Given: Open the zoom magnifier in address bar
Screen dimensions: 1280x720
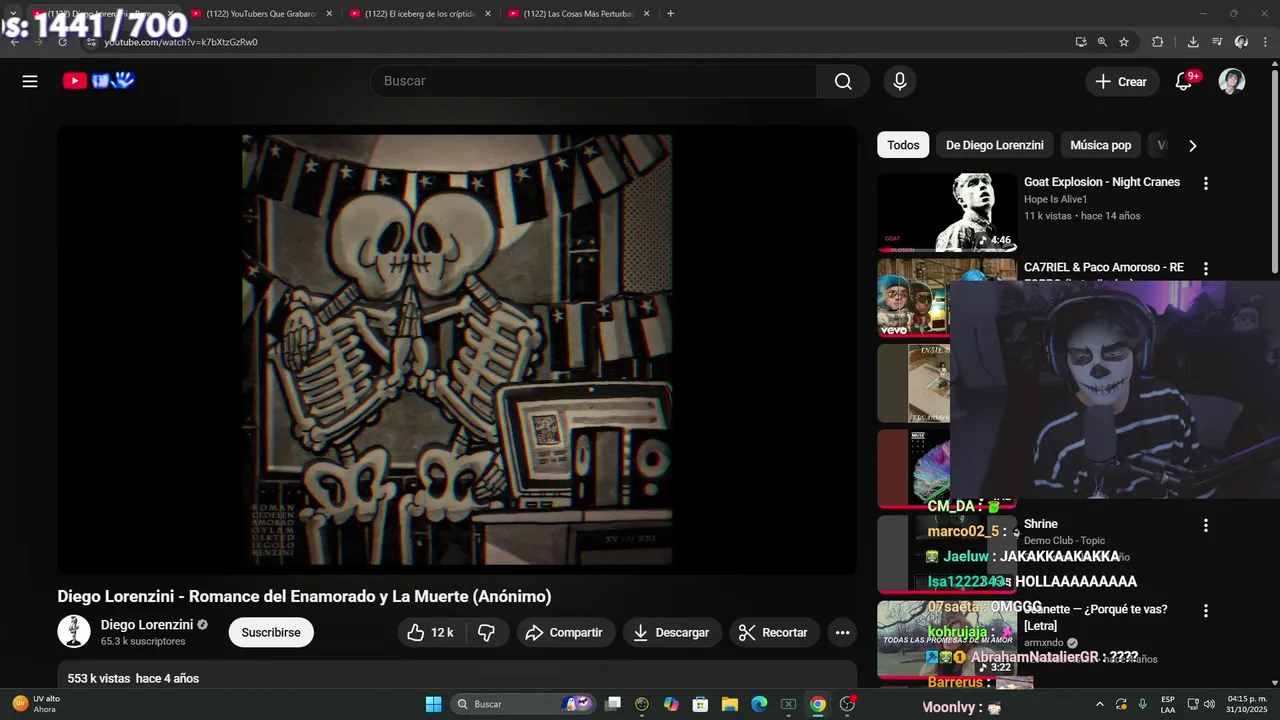Looking at the screenshot, I should tap(1102, 42).
